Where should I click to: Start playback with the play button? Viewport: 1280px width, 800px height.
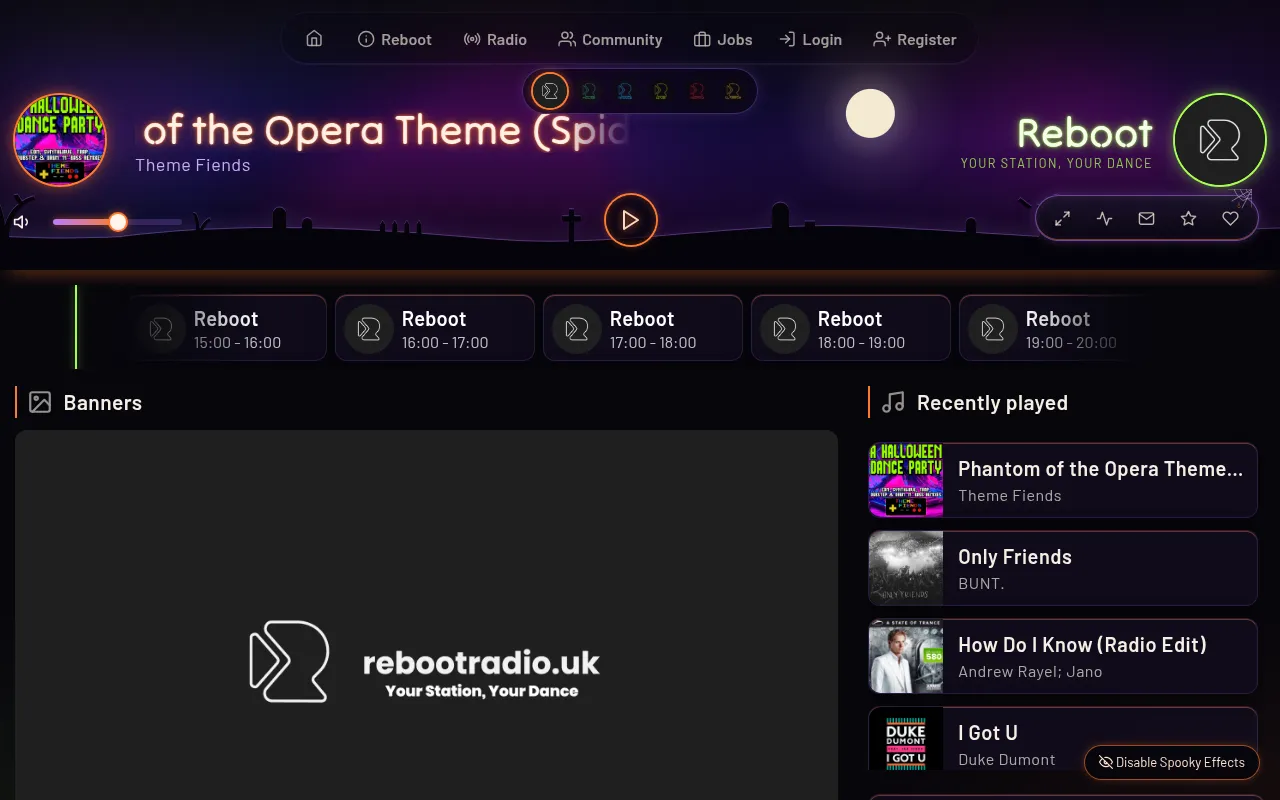click(x=630, y=220)
